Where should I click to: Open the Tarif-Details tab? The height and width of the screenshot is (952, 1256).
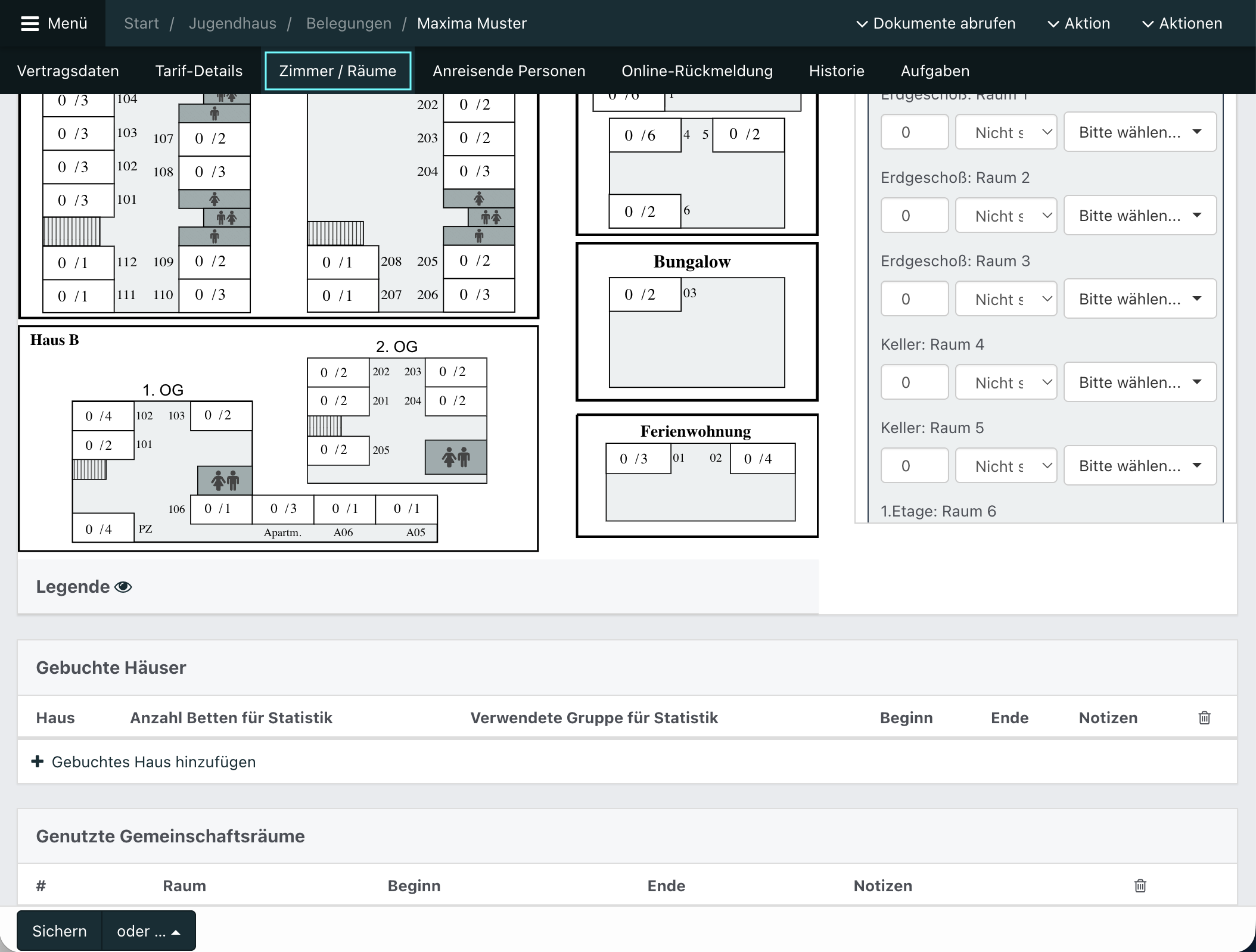199,71
